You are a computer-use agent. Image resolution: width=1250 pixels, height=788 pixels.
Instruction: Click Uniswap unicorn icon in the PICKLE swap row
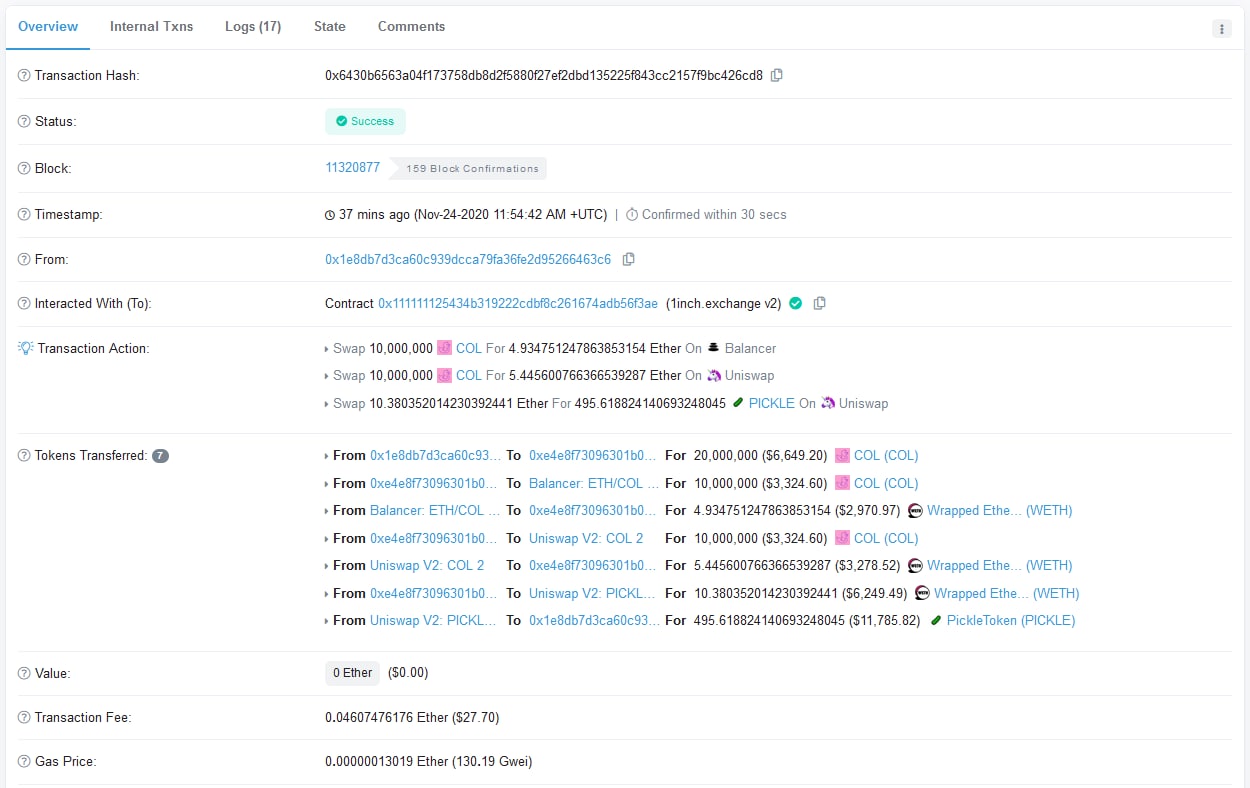coord(828,403)
